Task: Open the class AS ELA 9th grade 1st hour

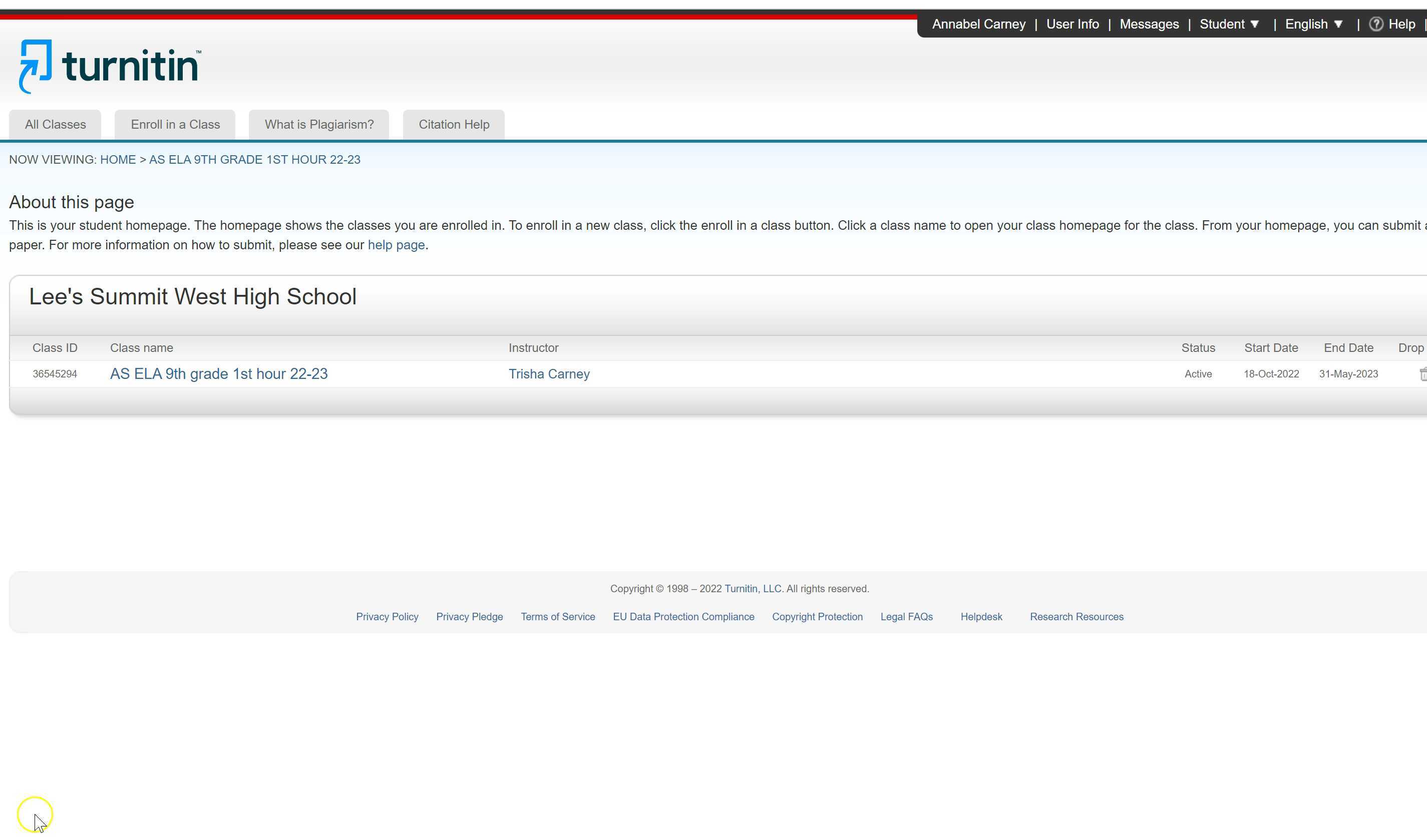Action: [x=219, y=373]
